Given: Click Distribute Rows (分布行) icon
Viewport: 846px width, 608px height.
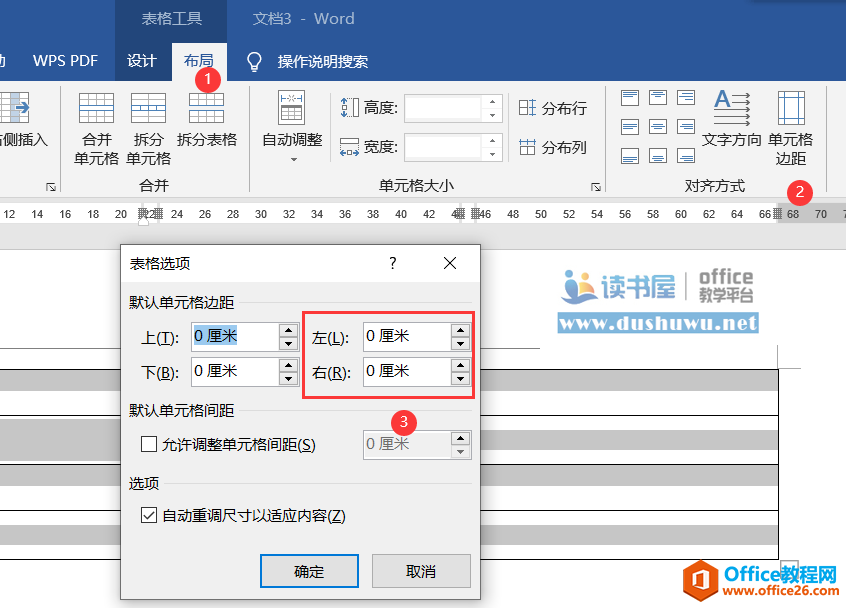Looking at the screenshot, I should [528, 108].
